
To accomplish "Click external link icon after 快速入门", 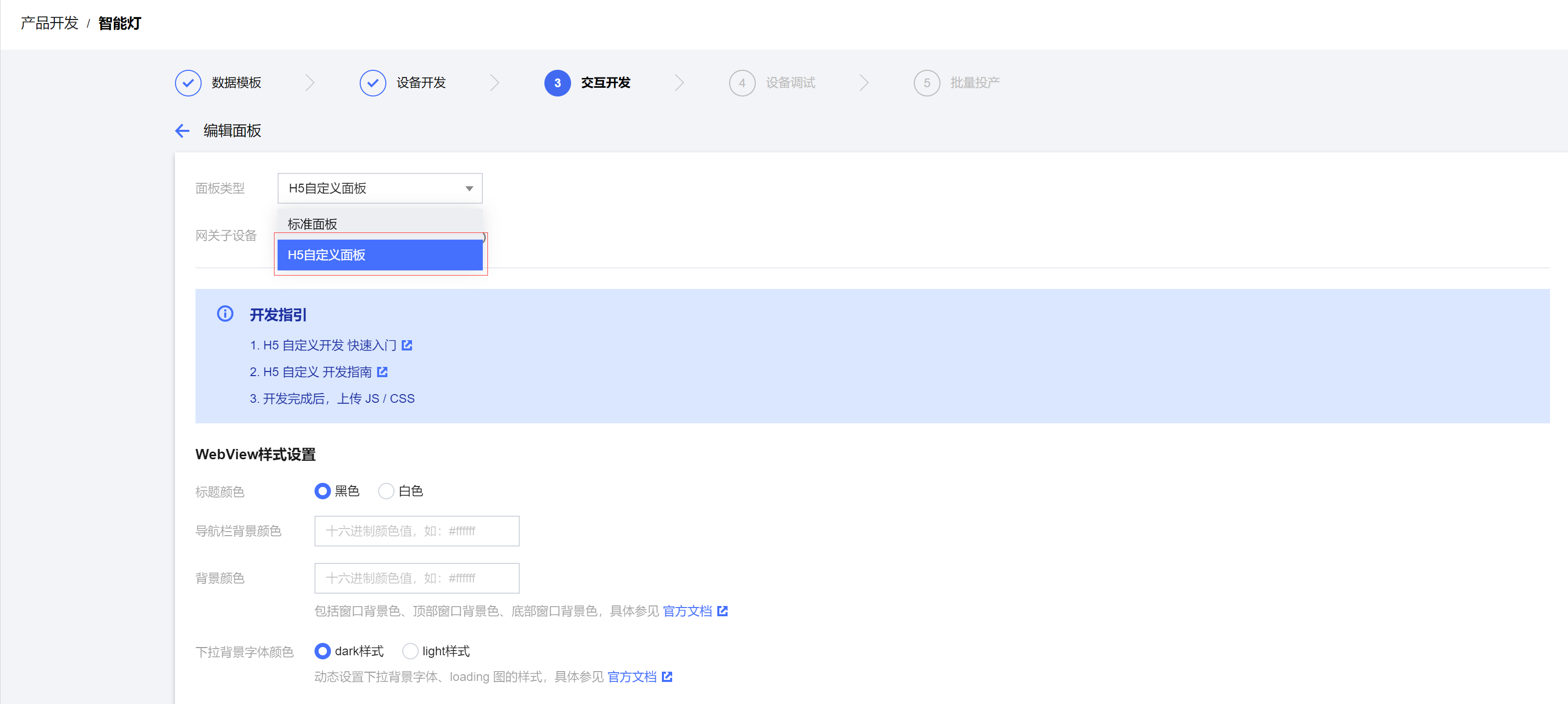I will pos(407,345).
